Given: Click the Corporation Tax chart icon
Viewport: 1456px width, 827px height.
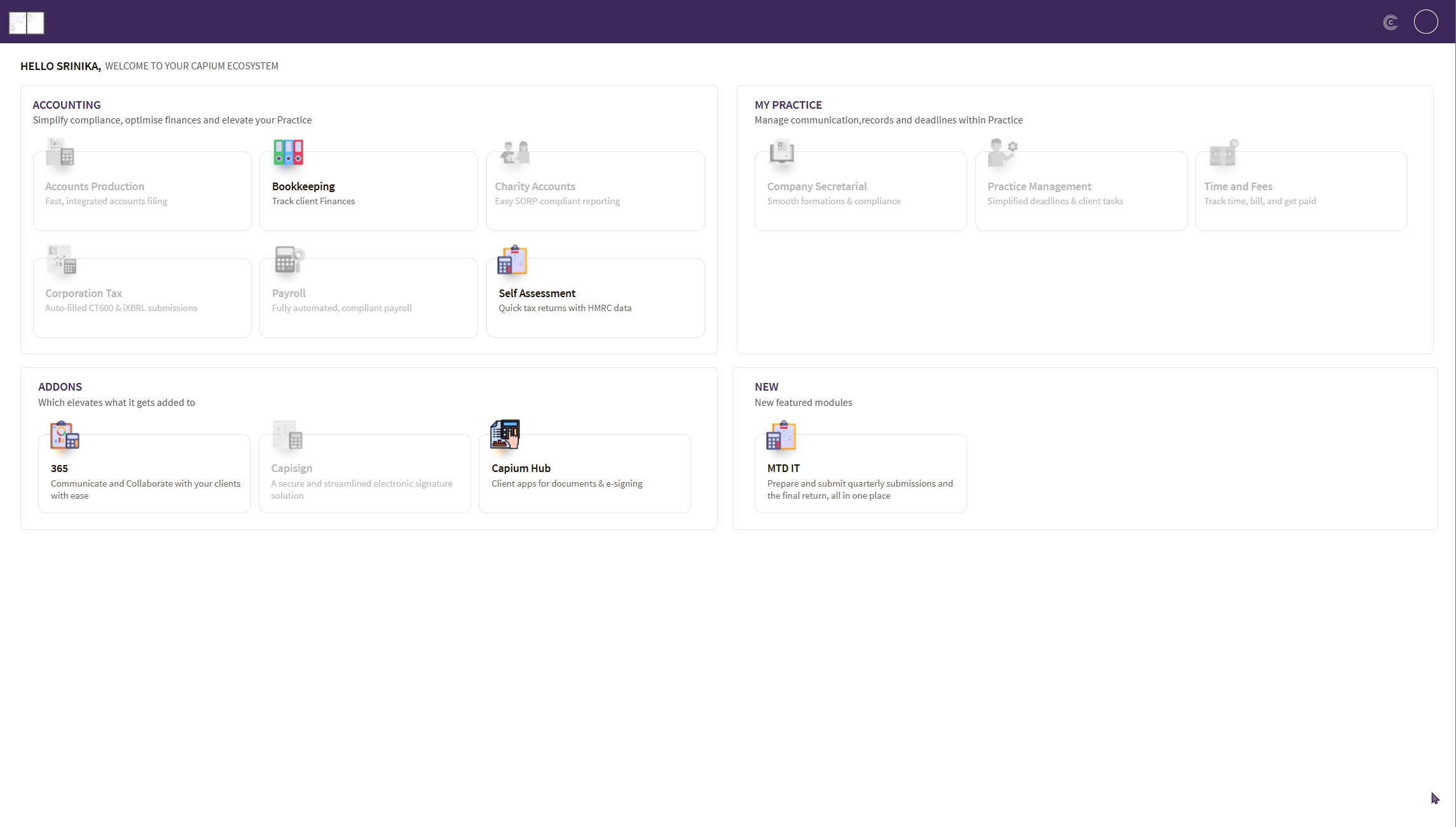Looking at the screenshot, I should [62, 260].
